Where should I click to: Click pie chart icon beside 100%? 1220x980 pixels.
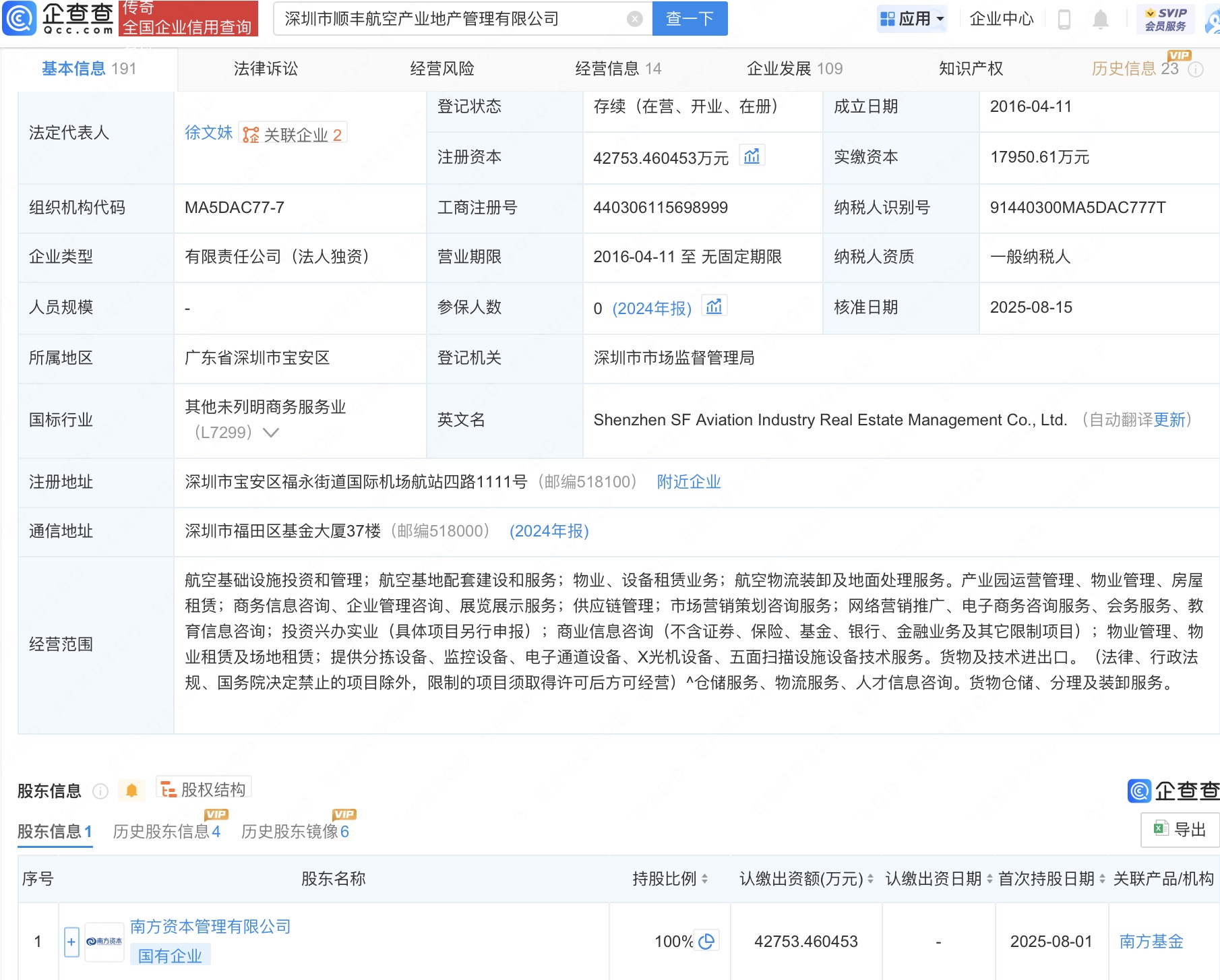pyautogui.click(x=706, y=941)
